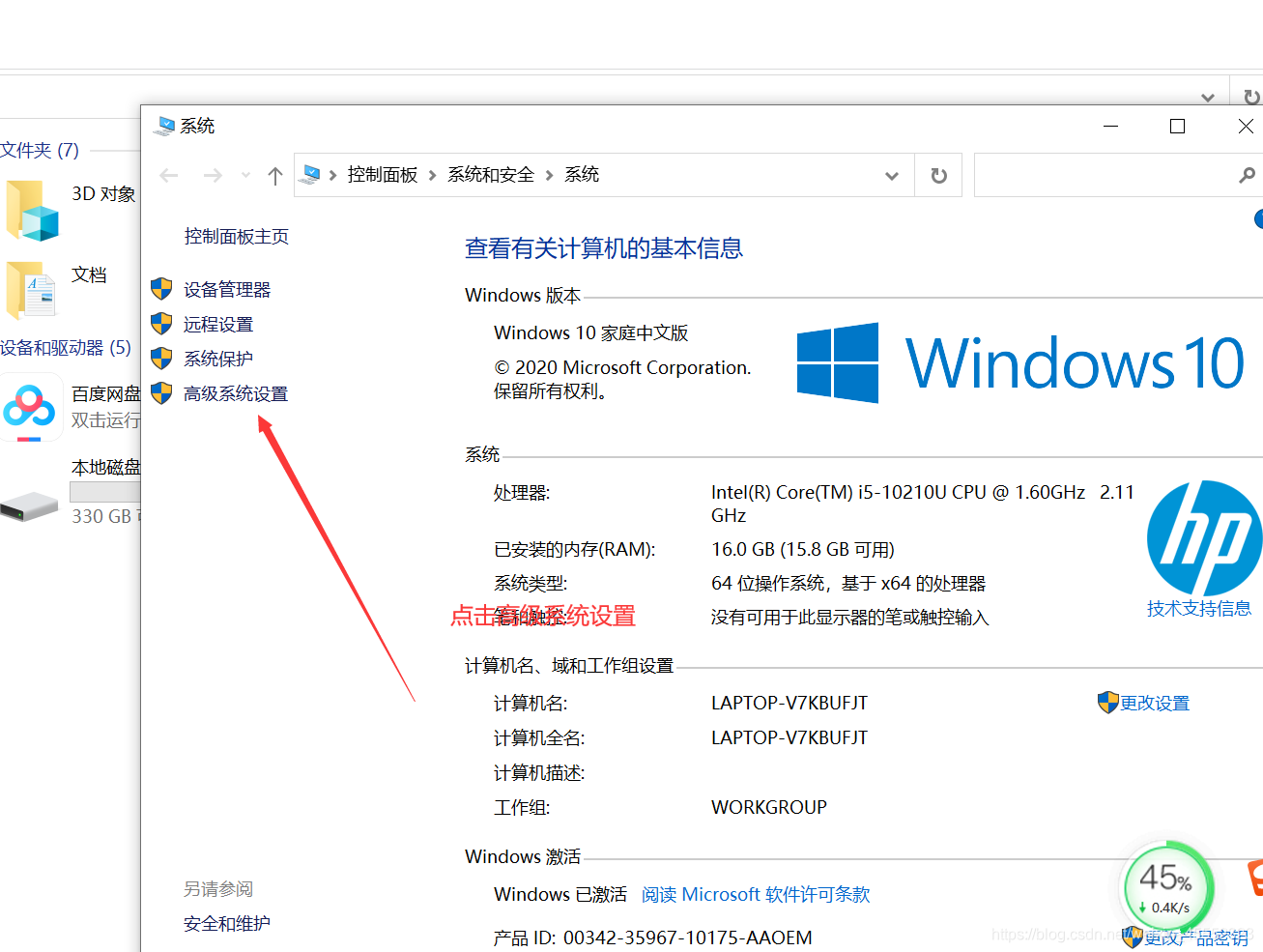
Task: Click the 设备和驱动器 (5) group header in Explorer
Action: point(66,348)
